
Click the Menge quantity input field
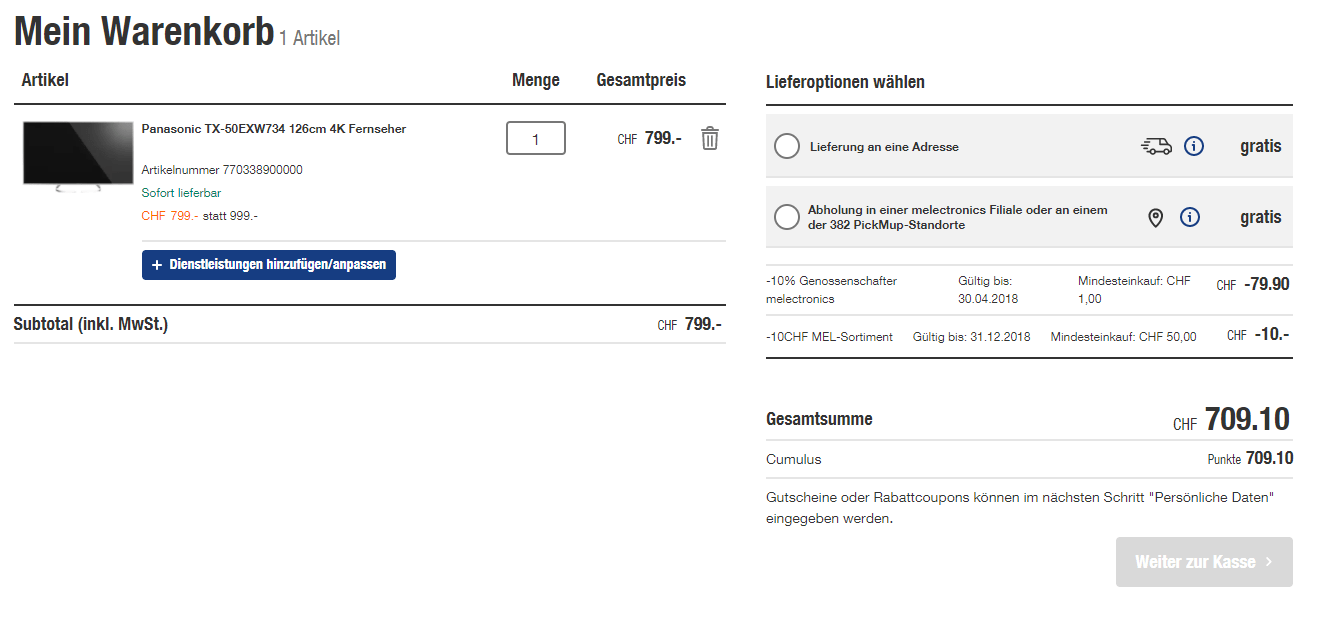click(535, 138)
